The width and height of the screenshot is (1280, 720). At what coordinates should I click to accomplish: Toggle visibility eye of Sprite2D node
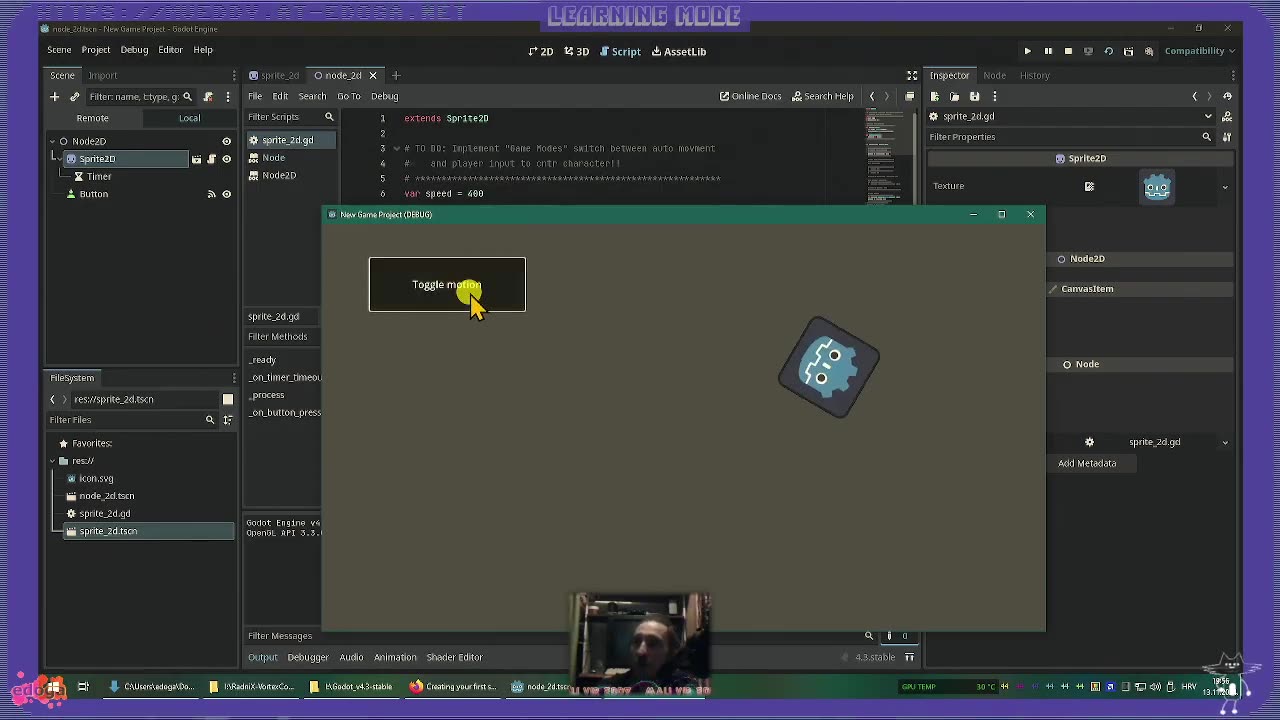tap(226, 159)
